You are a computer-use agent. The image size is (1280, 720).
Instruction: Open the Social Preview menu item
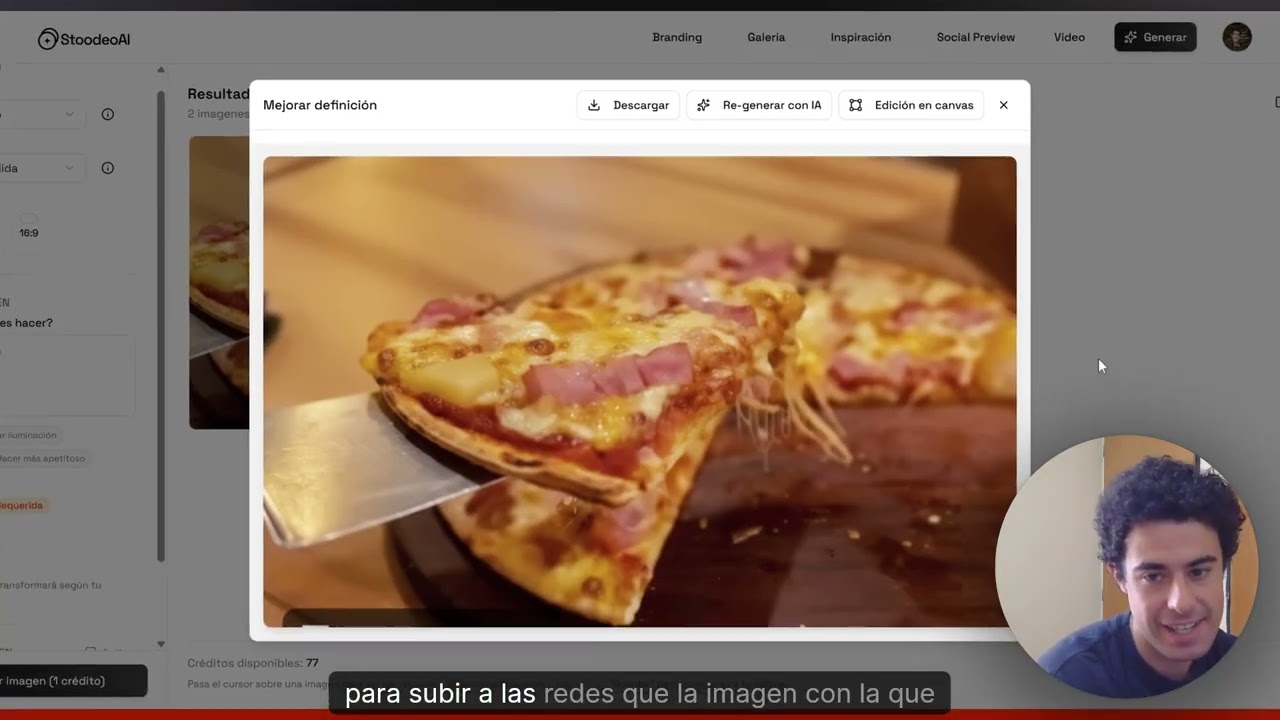coord(975,37)
